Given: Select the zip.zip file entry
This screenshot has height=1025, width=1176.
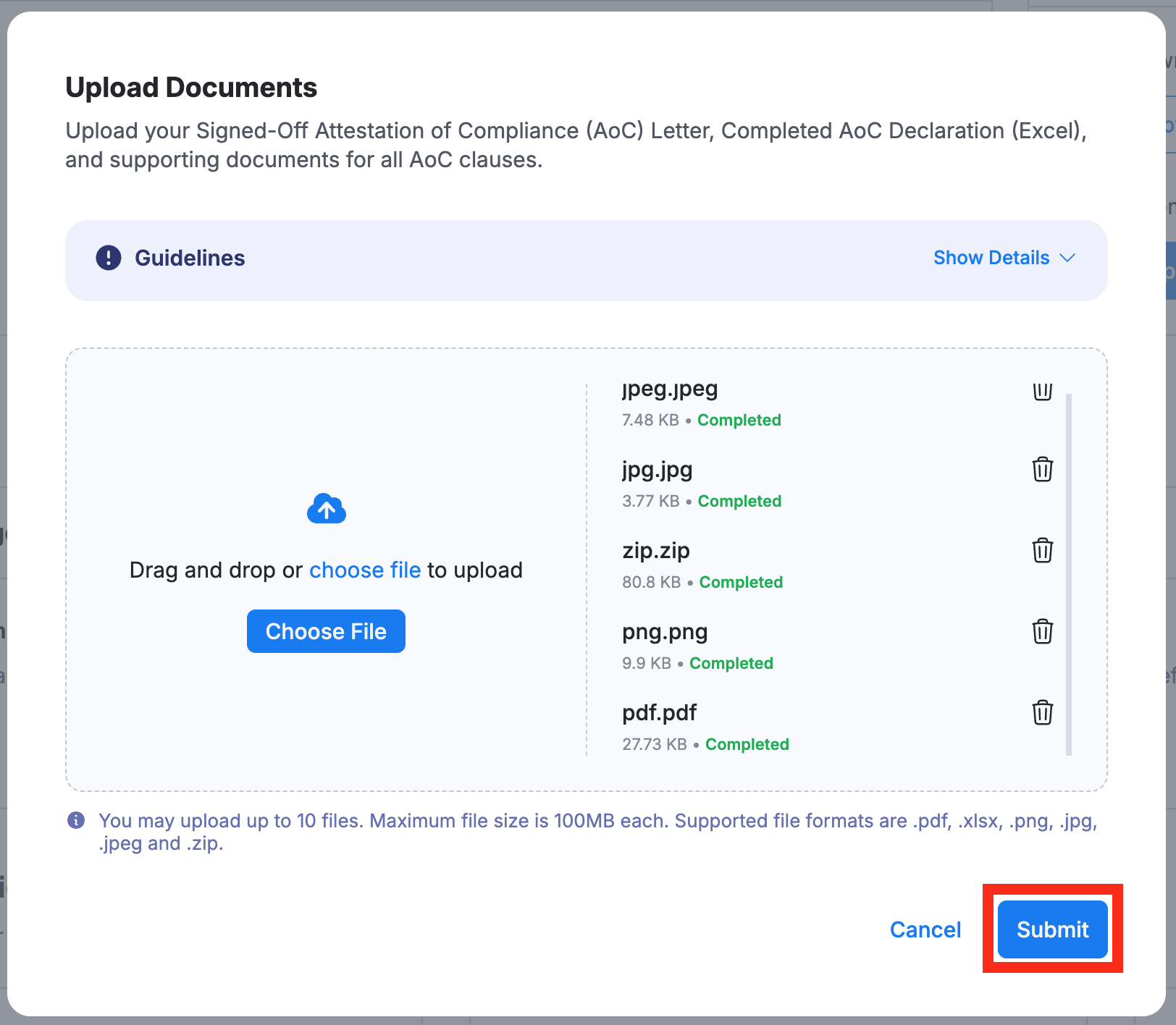Looking at the screenshot, I should point(655,551).
